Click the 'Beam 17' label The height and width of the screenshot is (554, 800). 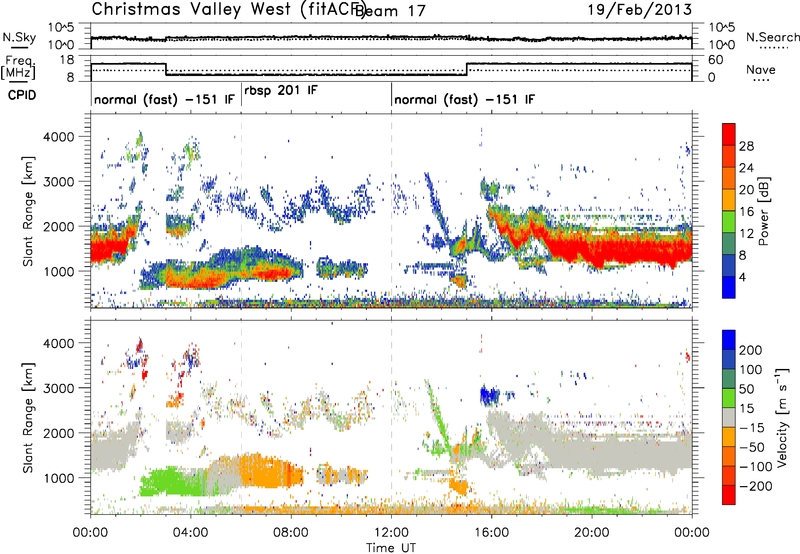[x=390, y=10]
